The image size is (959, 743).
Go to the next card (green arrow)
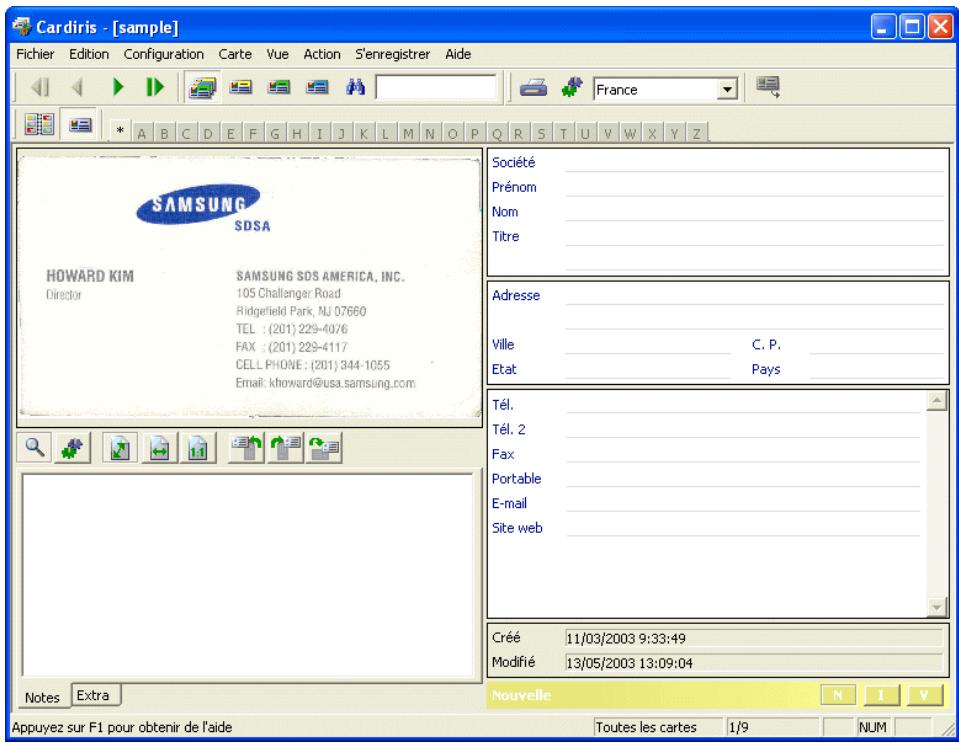click(x=118, y=87)
